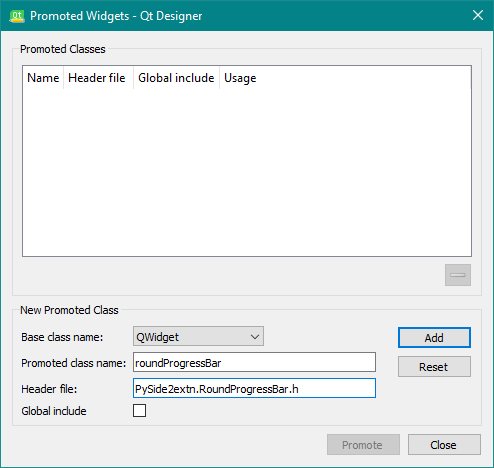Click the Global include column header

click(176, 78)
